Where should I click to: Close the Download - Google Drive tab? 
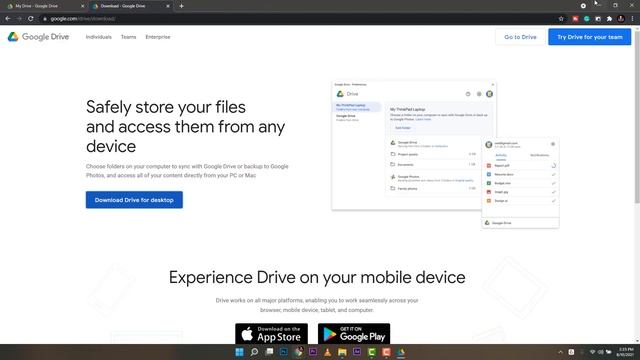coord(168,6)
